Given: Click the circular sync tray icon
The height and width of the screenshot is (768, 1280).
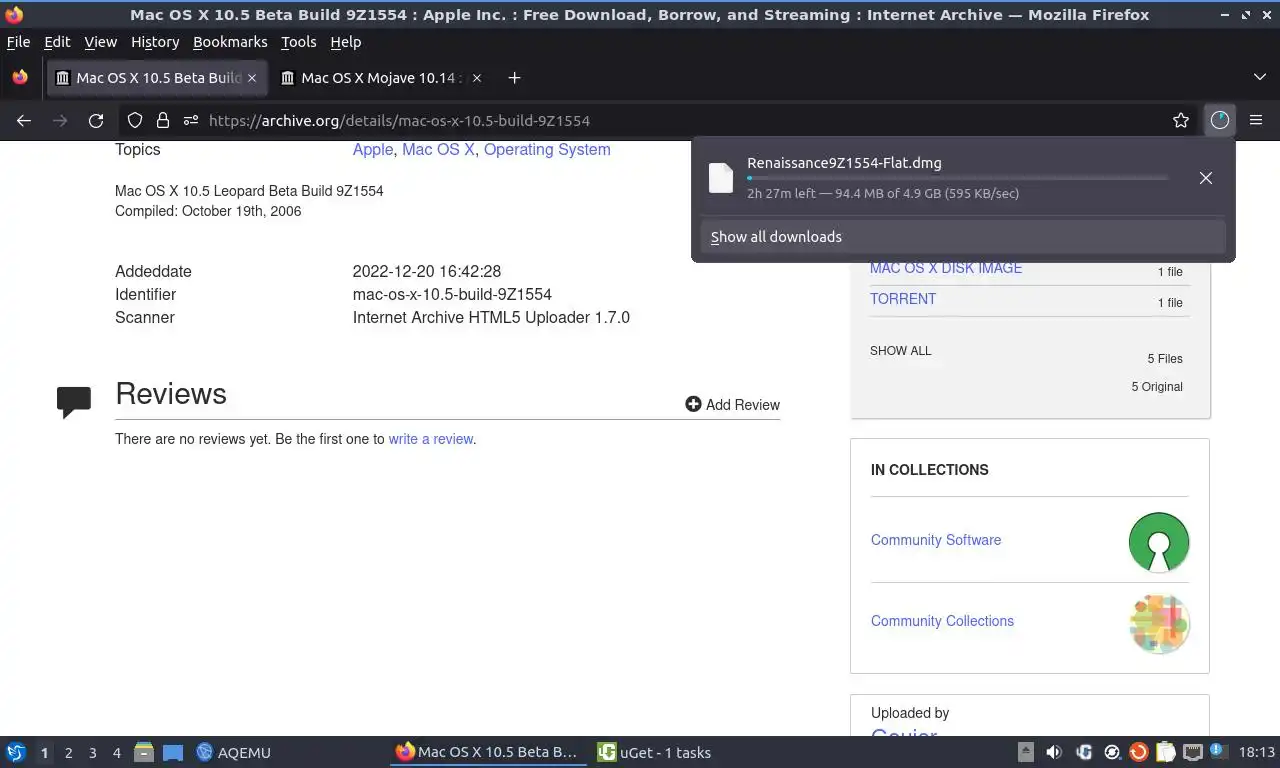Looking at the screenshot, I should (1111, 752).
